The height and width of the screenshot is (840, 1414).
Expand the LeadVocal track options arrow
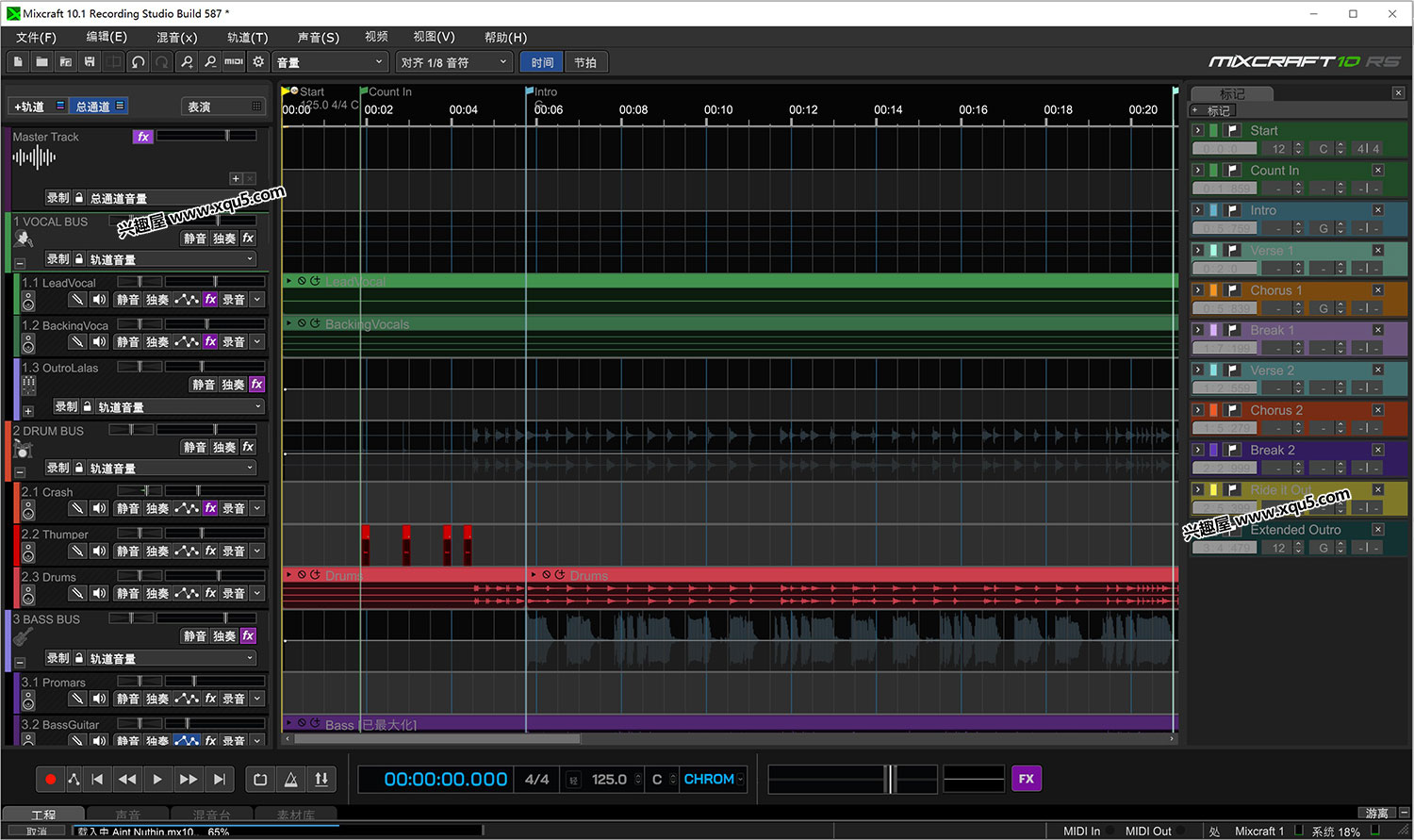(256, 300)
